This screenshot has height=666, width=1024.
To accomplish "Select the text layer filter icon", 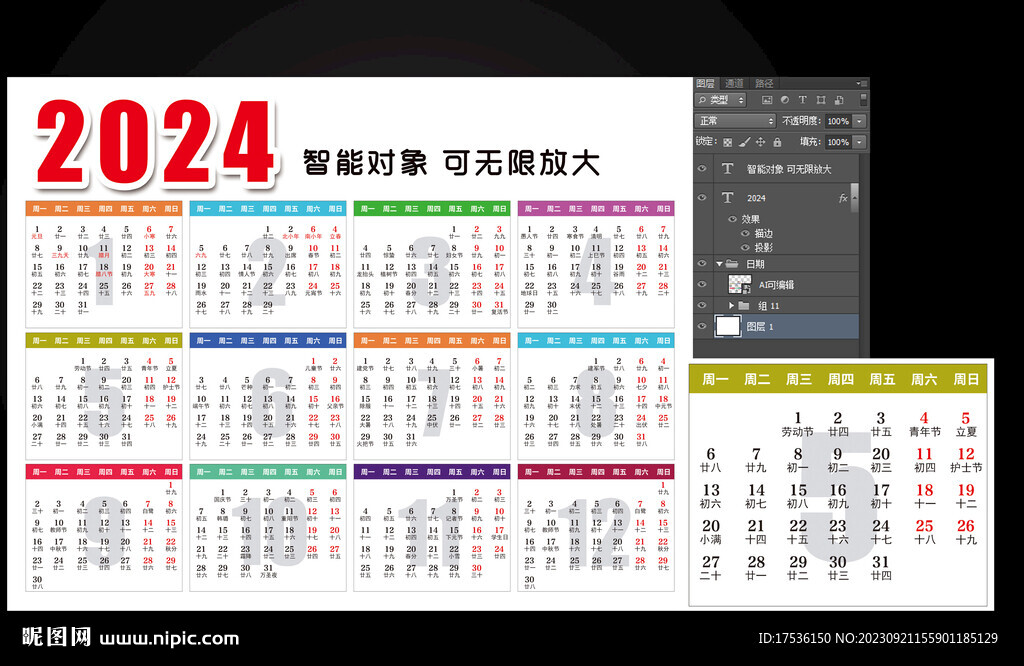I will click(x=802, y=100).
